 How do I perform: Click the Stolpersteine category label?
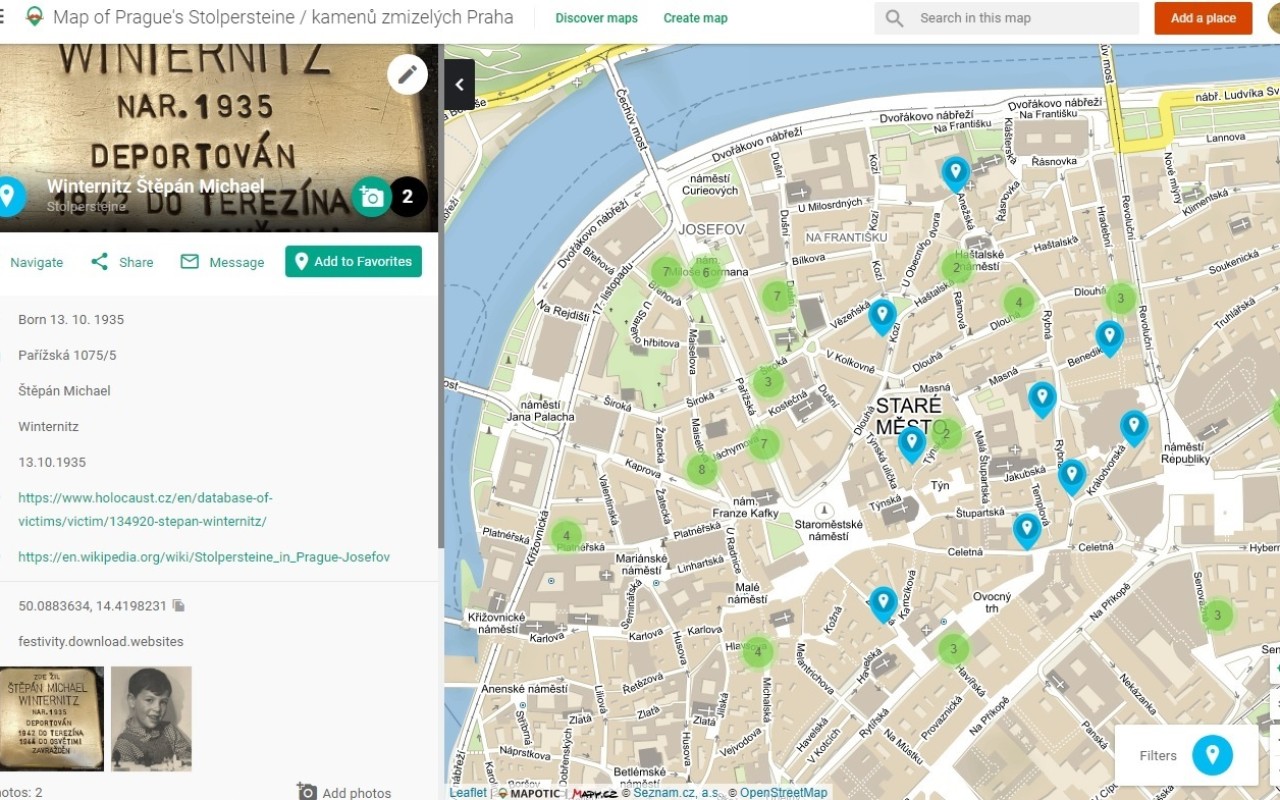point(87,207)
